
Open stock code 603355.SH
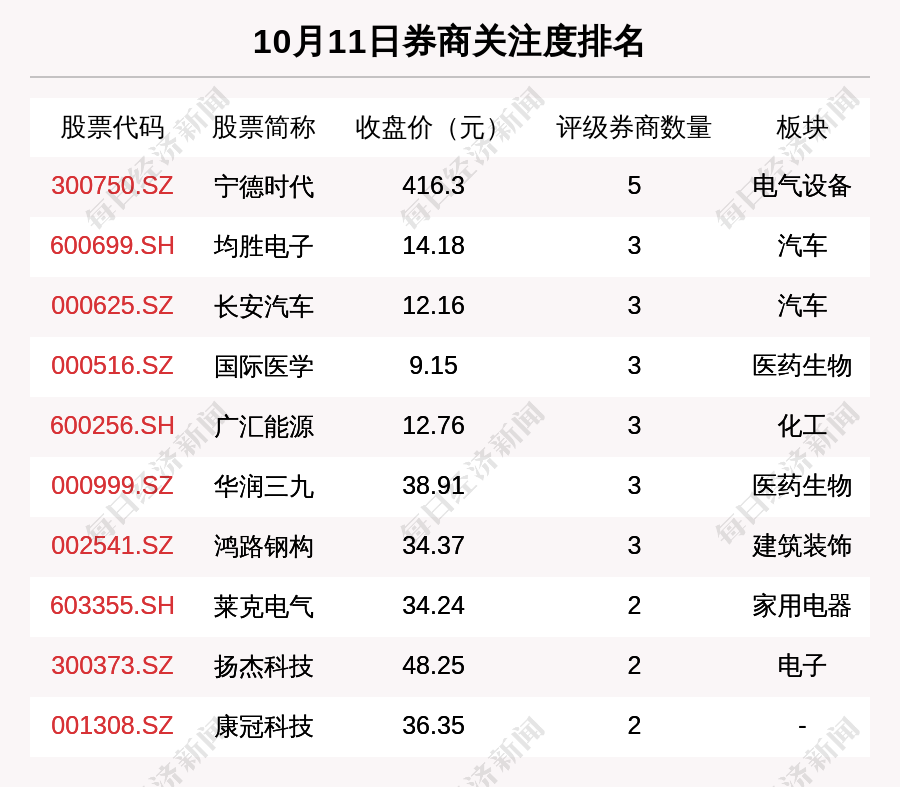point(112,606)
